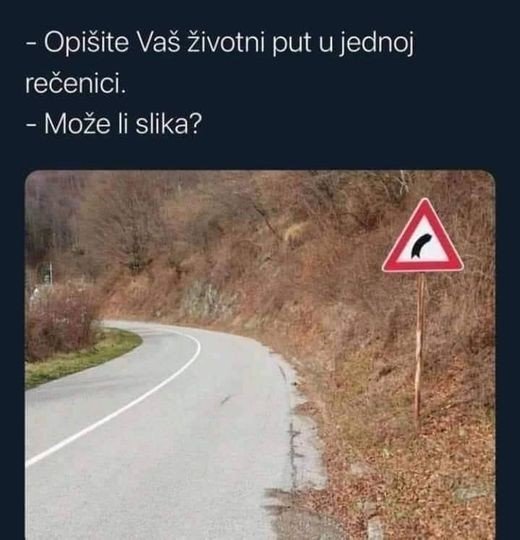This screenshot has width=520, height=540.
Task: Click the word 'Može' in the reply line
Action: point(77,124)
